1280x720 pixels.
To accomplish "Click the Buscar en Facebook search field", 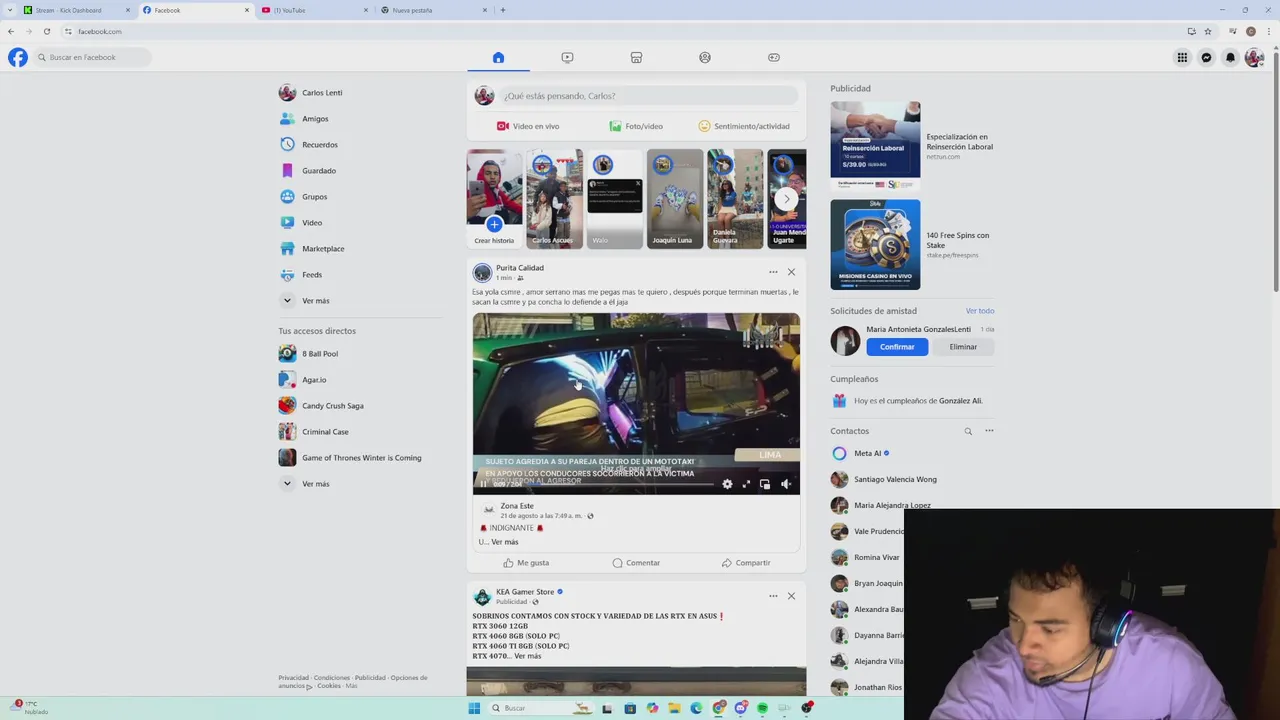I will pos(92,57).
